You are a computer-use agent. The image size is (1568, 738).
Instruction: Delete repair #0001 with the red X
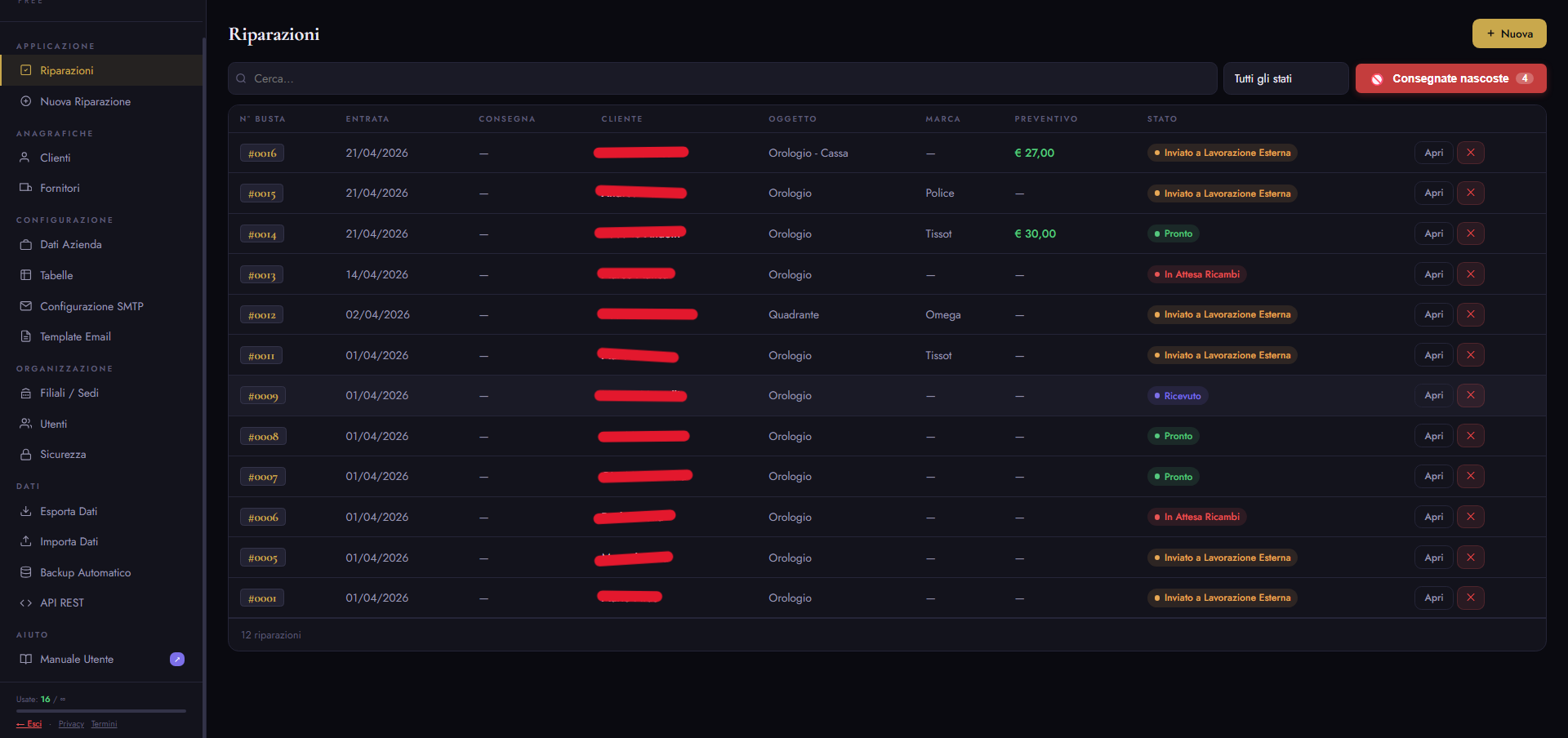coord(1471,598)
